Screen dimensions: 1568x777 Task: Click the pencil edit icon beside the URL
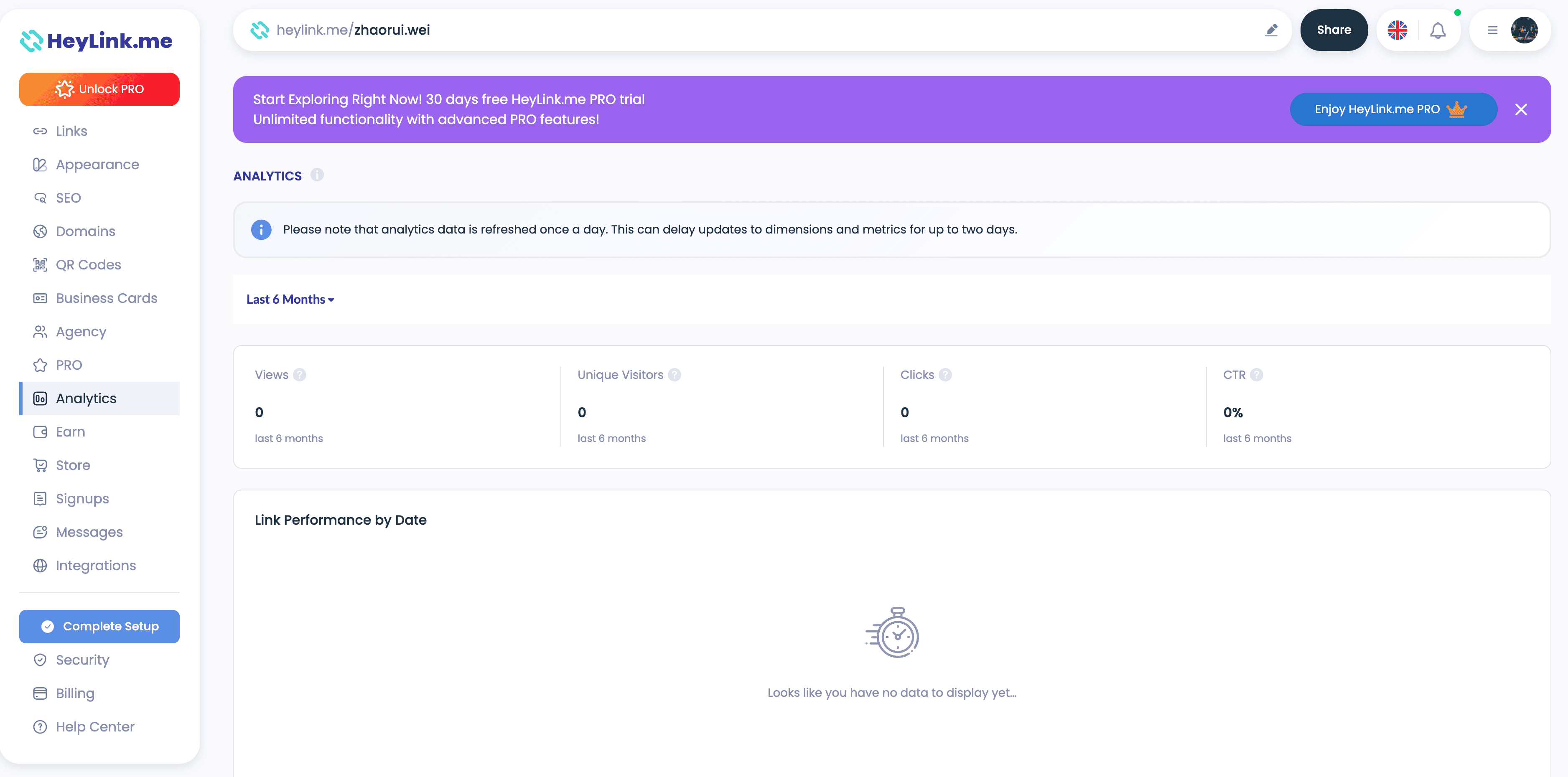click(x=1271, y=30)
